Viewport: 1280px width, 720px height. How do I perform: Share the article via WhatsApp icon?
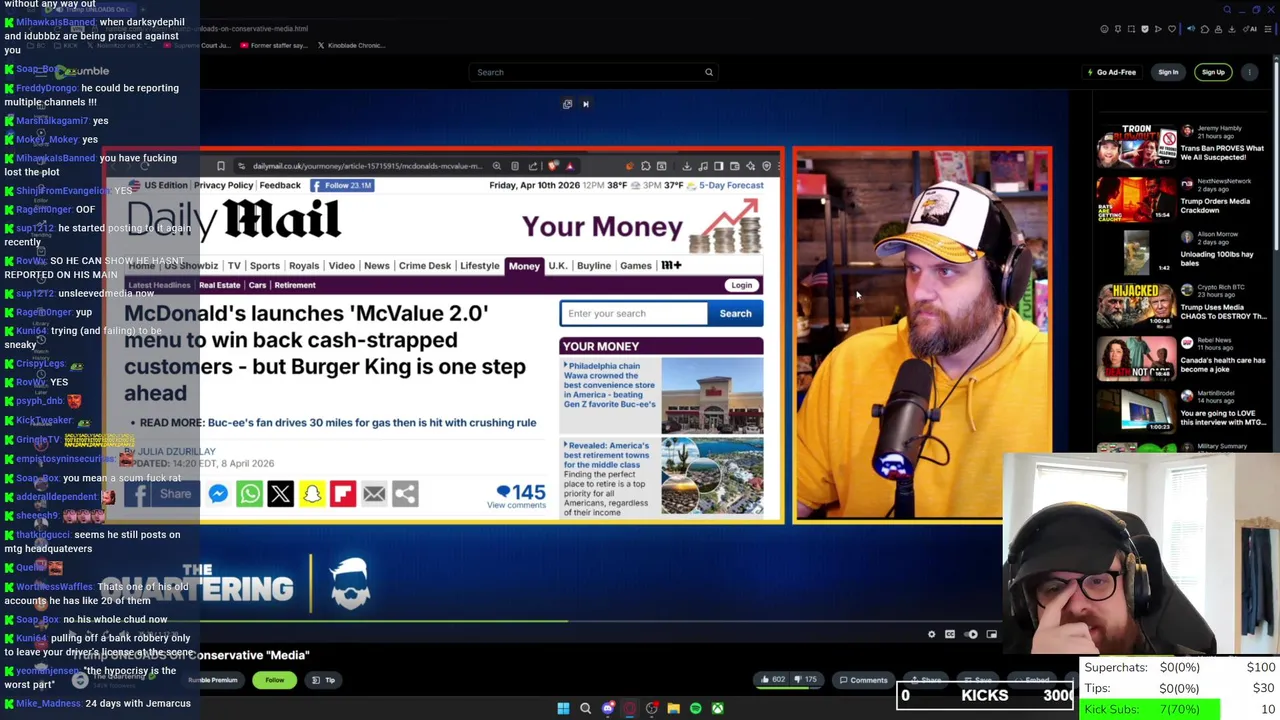point(249,494)
